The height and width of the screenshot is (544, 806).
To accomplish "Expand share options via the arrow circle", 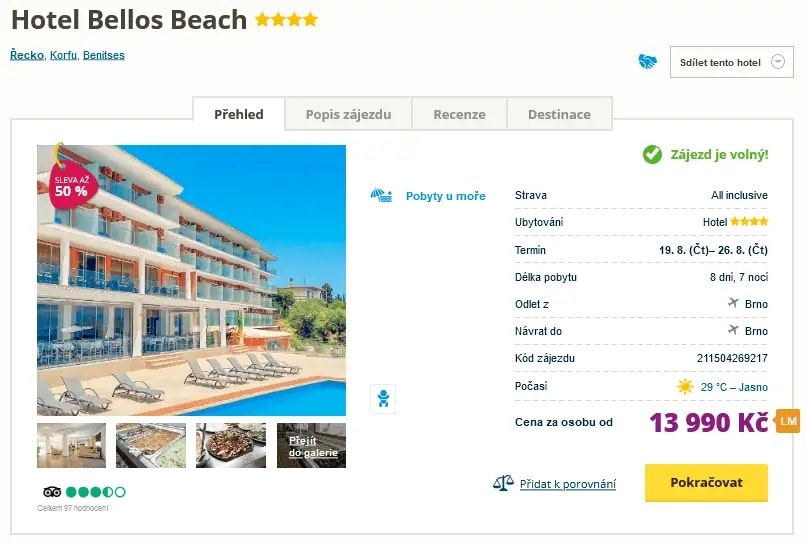I will coord(777,62).
